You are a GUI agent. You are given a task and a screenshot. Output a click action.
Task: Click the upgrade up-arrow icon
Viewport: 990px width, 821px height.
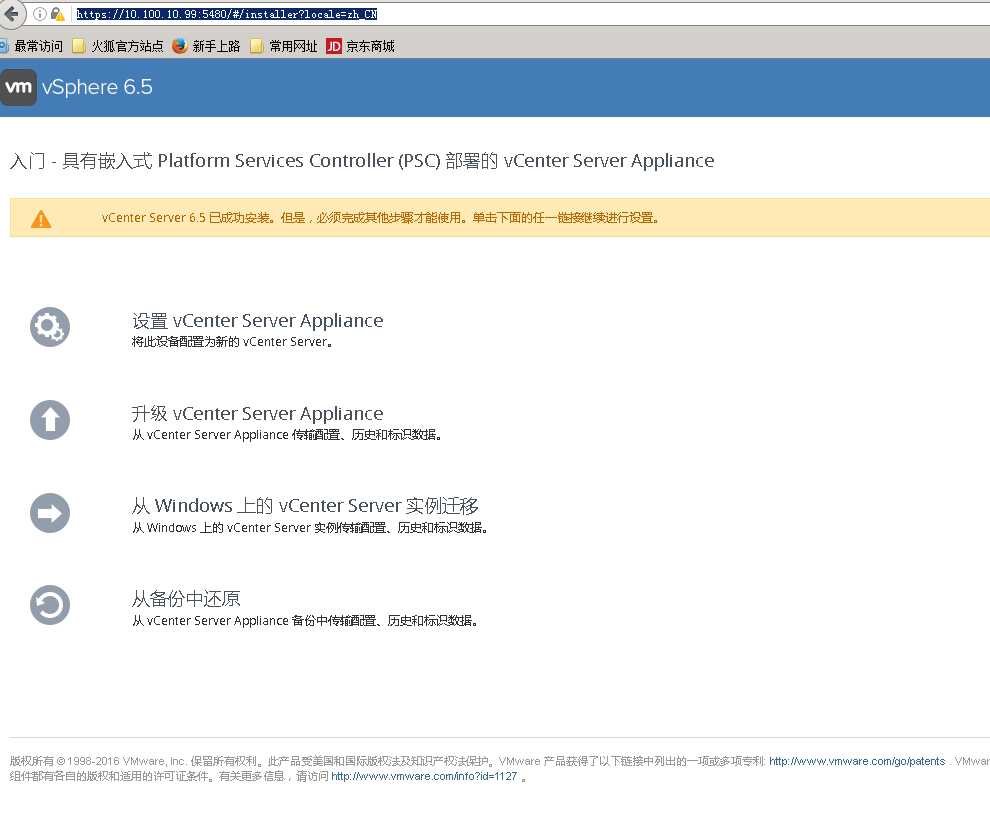[50, 420]
